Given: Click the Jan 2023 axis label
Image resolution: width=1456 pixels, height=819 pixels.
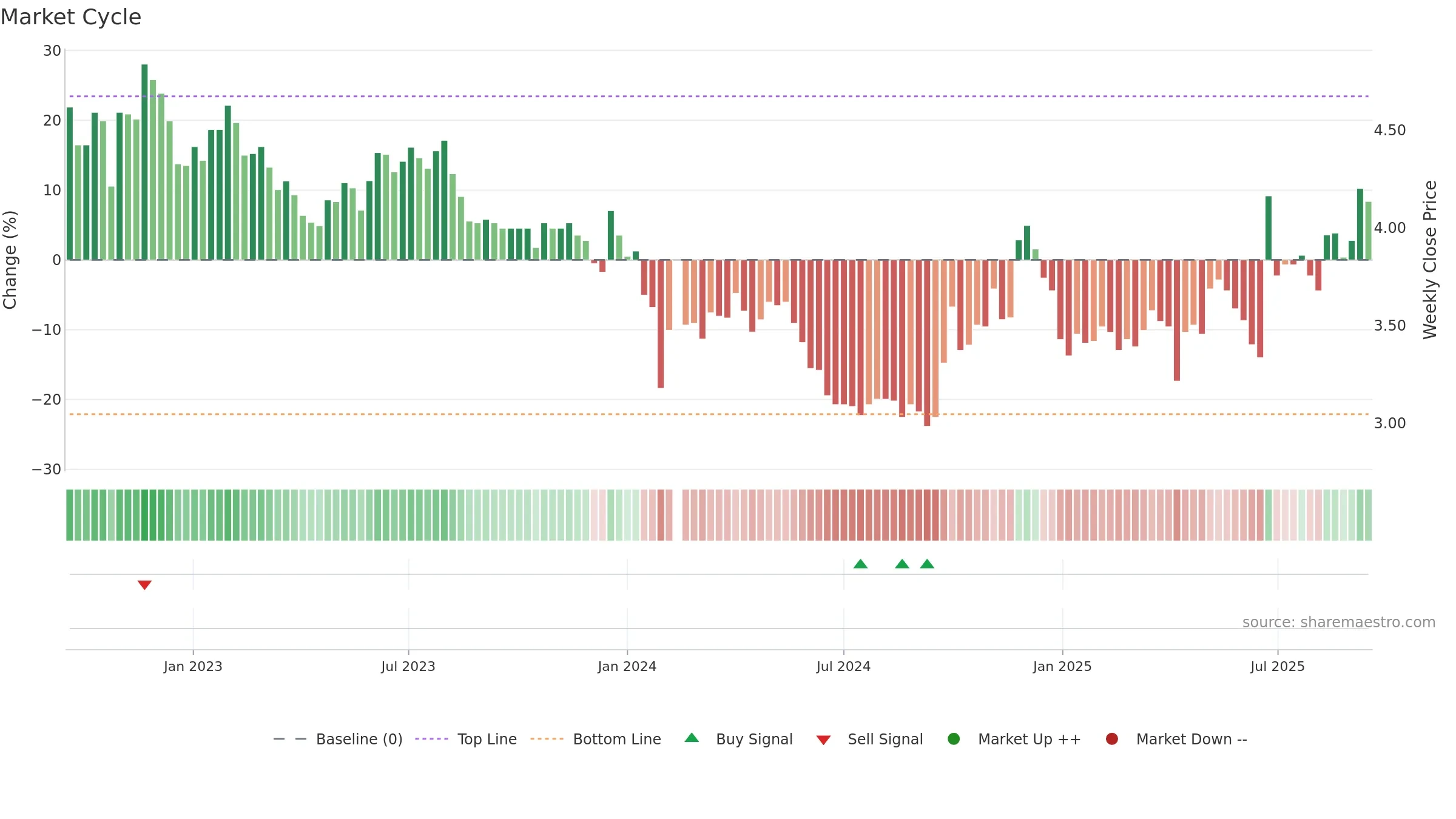Looking at the screenshot, I should pos(193,666).
